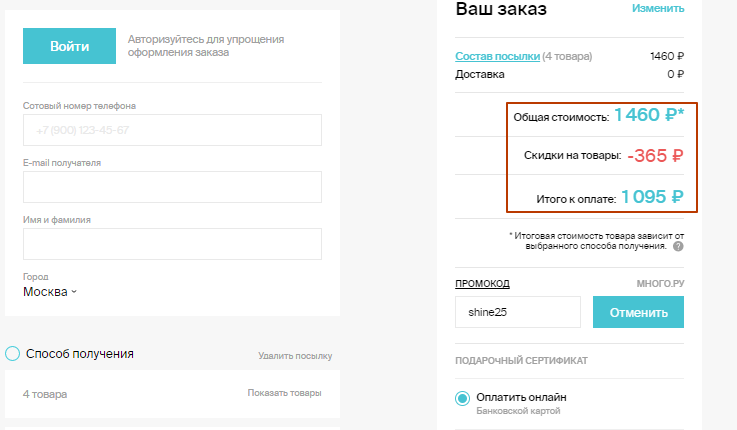Click the 4 товара parcel row text

[x=45, y=394]
